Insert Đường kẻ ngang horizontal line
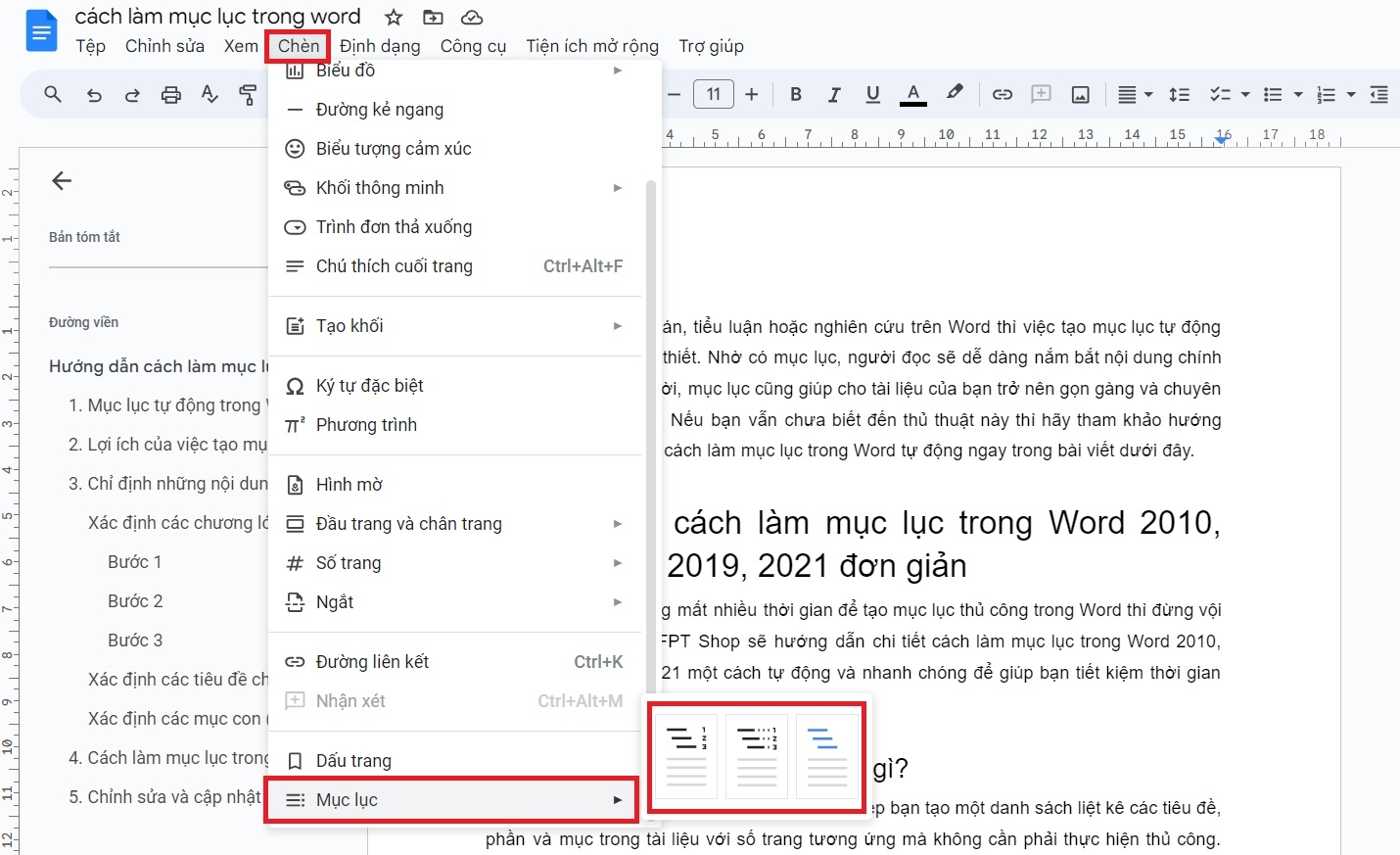1400x855 pixels. 455,110
